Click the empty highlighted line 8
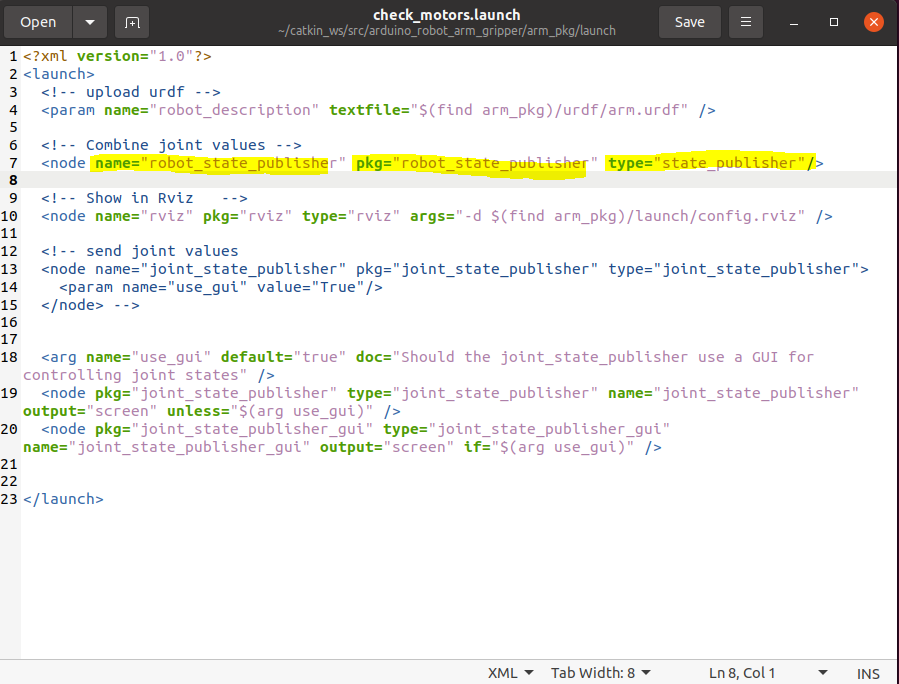 (x=459, y=180)
